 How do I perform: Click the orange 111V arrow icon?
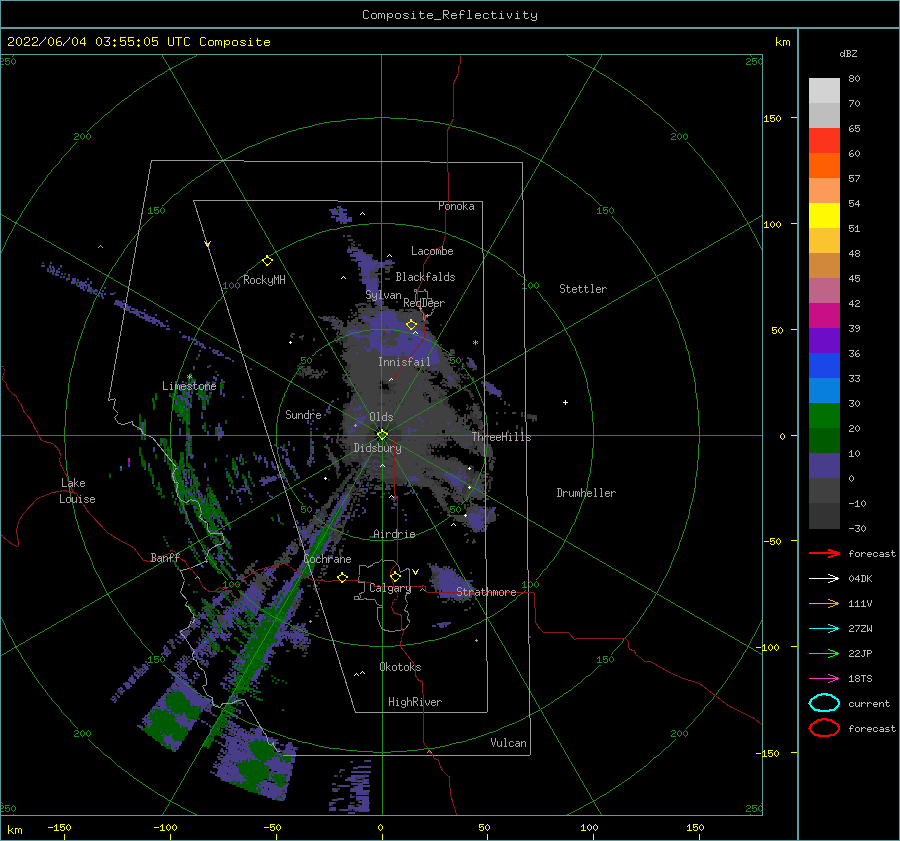pyautogui.click(x=824, y=603)
